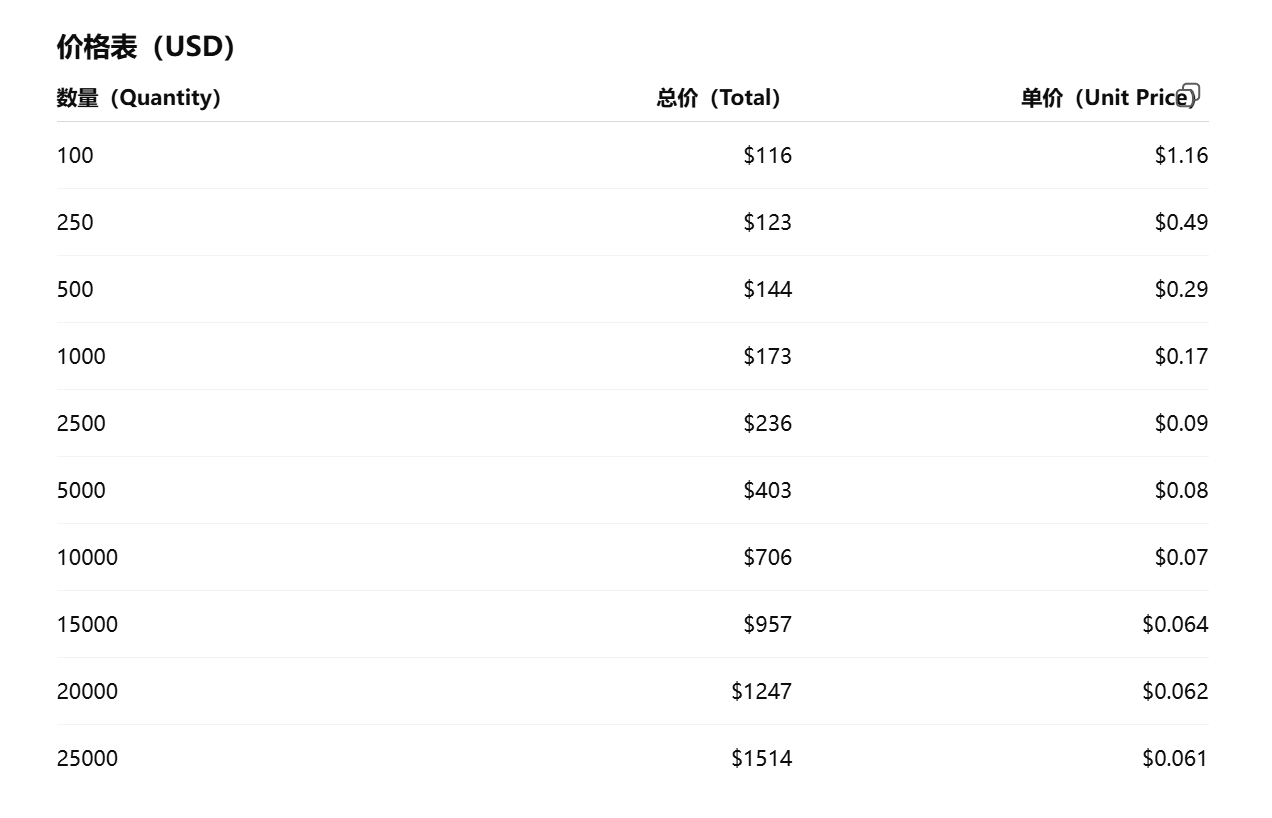1272x818 pixels.
Task: Select the quantity 25000 cell
Action: 87,758
